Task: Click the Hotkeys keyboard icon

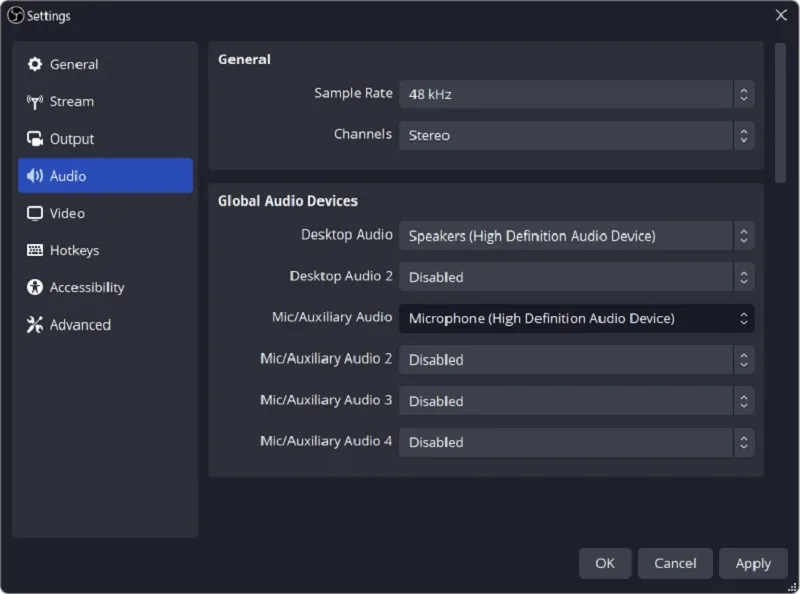Action: [35, 250]
